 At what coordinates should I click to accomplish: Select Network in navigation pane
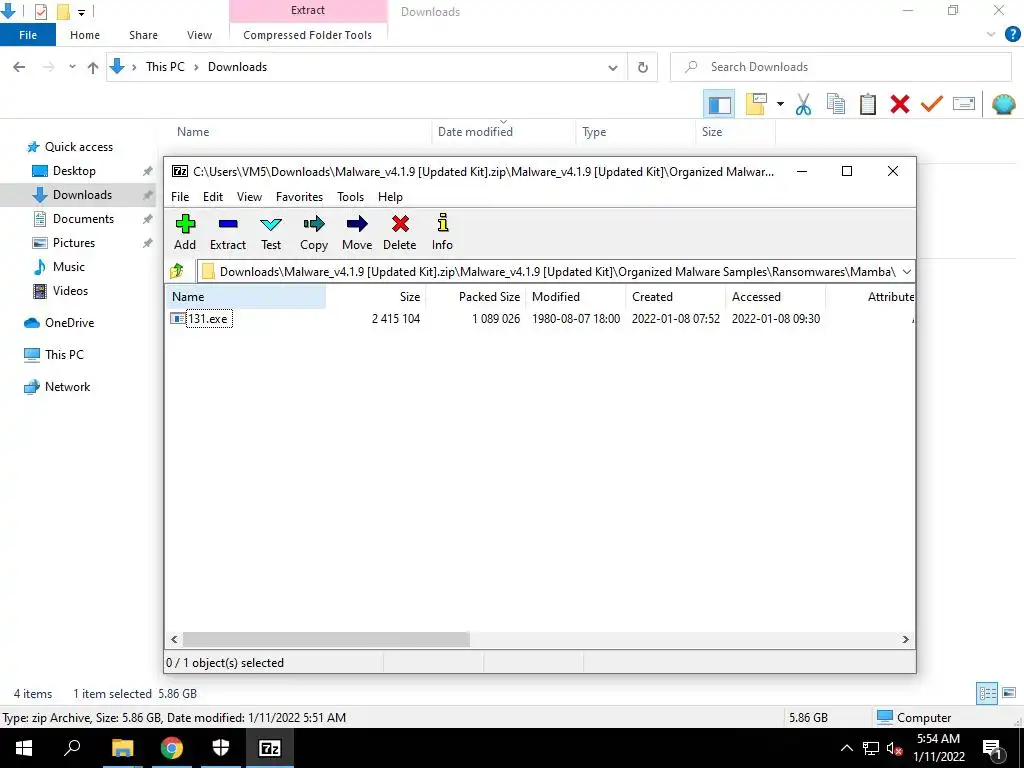coord(67,387)
